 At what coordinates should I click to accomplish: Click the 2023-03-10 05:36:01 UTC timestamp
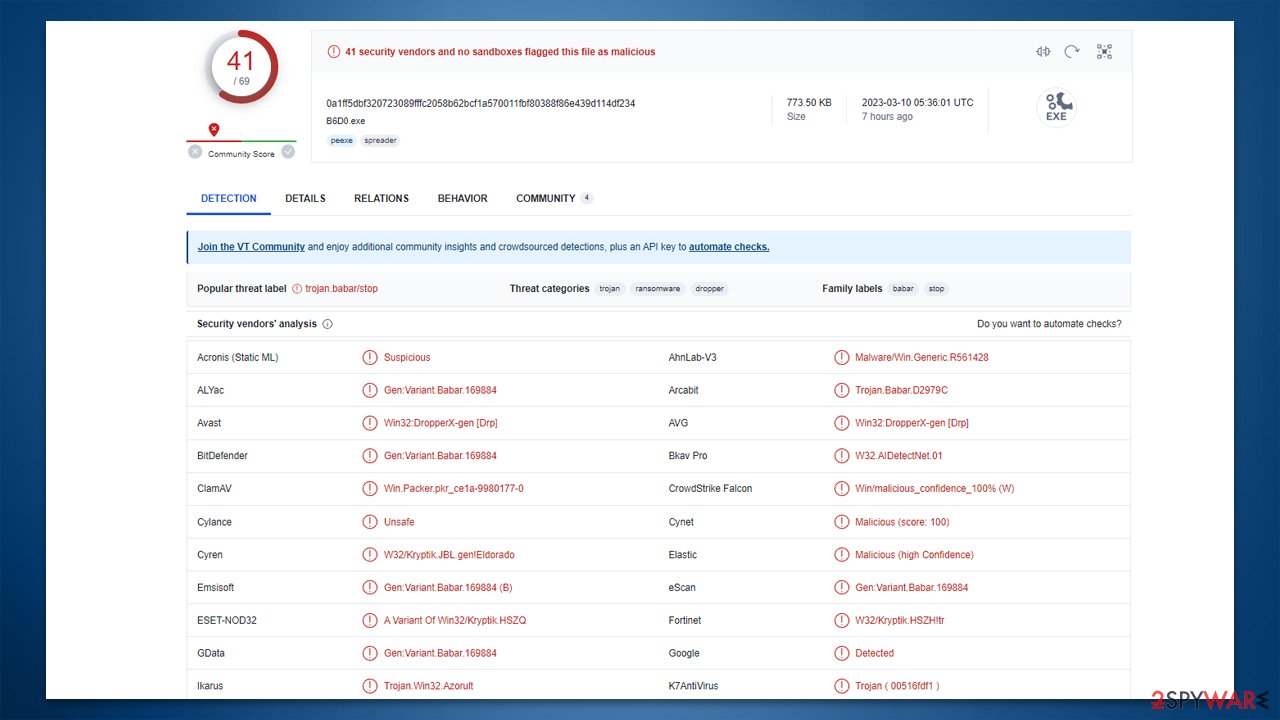[918, 103]
